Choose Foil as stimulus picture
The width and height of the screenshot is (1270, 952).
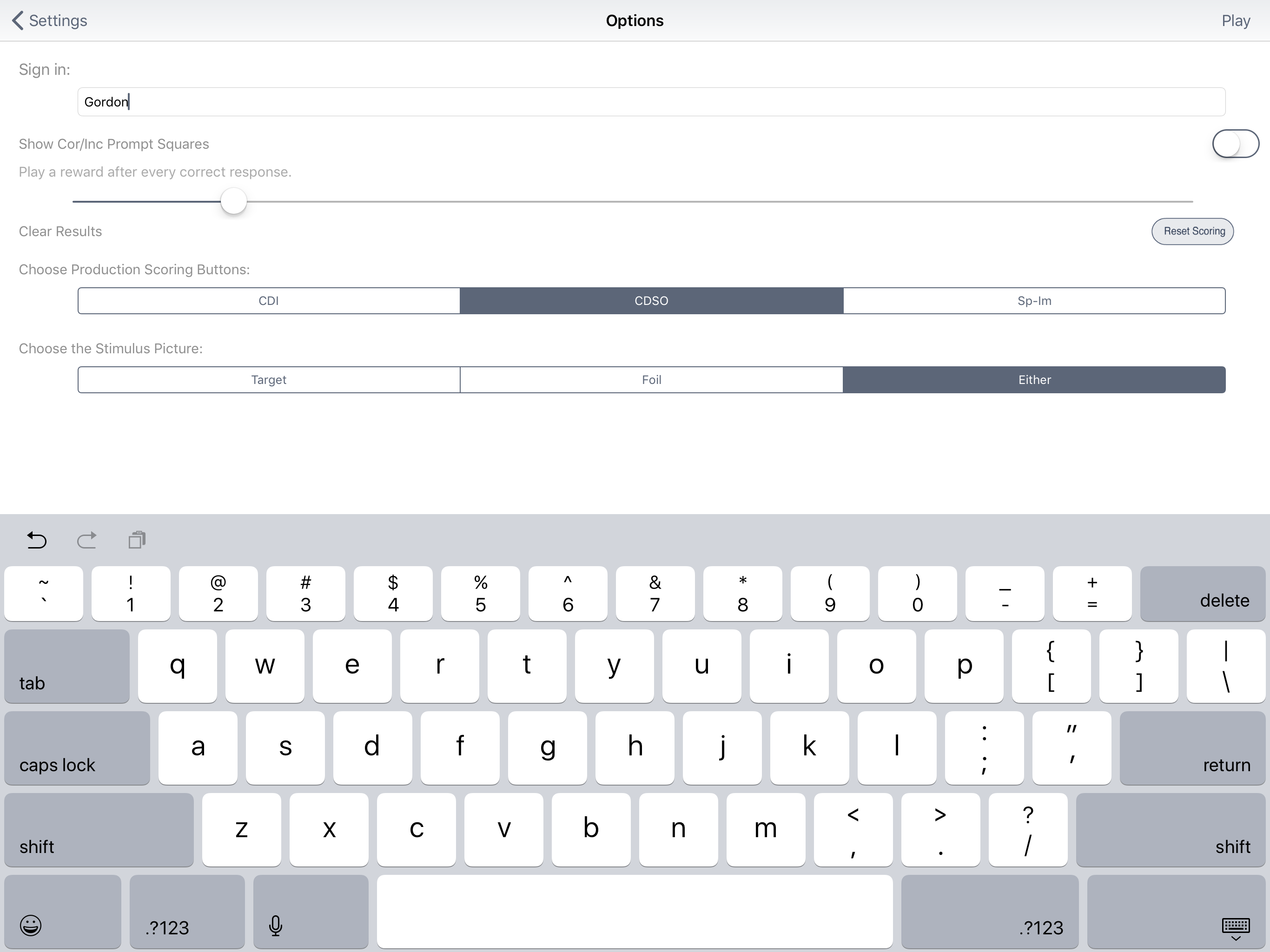pyautogui.click(x=651, y=379)
